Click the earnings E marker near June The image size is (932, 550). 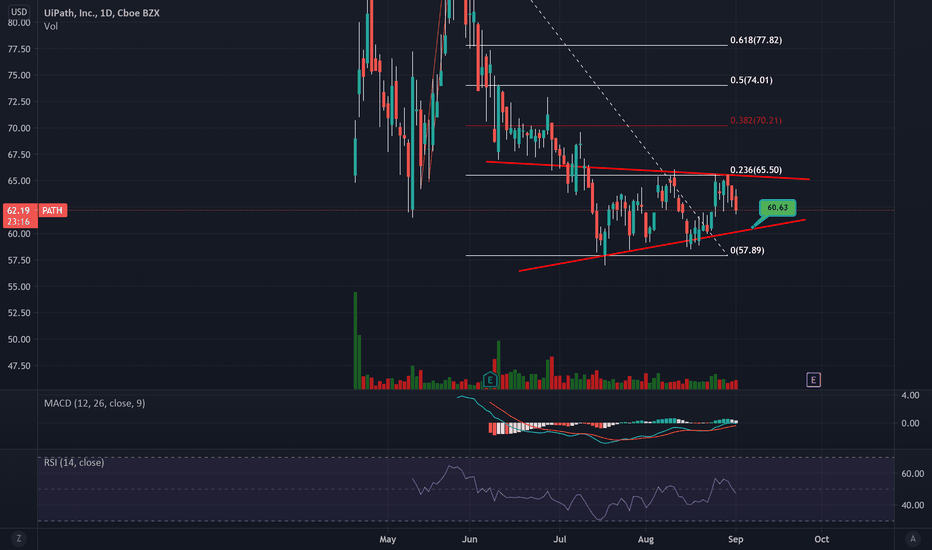[x=490, y=379]
